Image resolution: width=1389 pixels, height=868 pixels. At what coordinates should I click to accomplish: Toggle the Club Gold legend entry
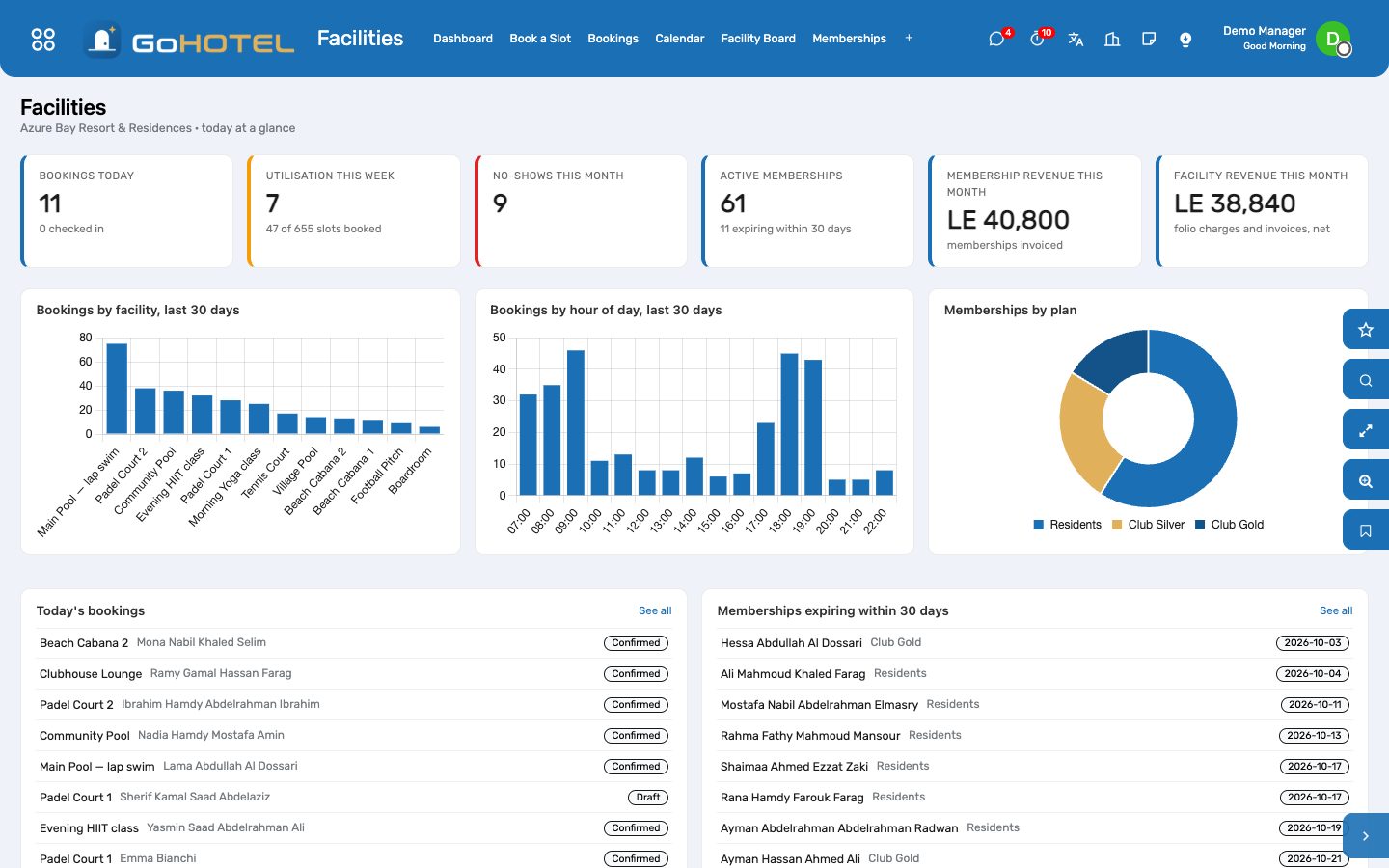1229,525
